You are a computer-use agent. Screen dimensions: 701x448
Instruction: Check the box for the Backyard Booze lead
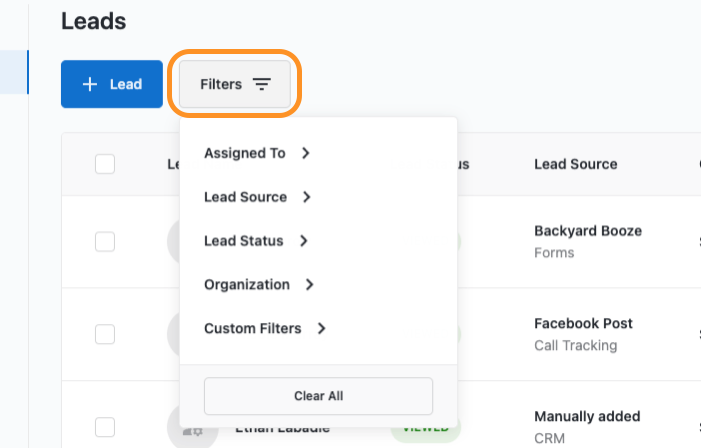(x=105, y=241)
